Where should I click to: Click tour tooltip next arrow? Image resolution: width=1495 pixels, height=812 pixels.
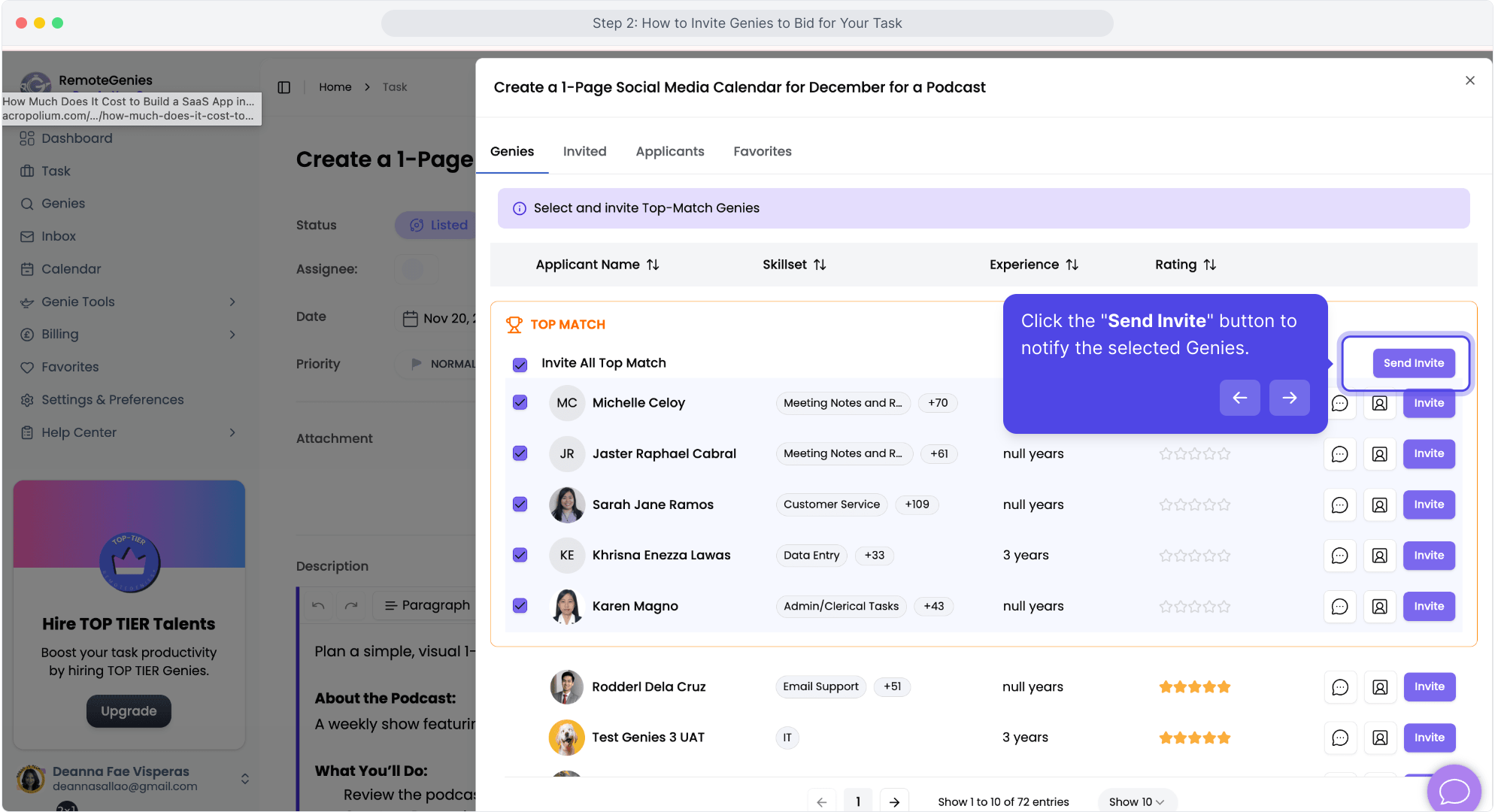coord(1289,398)
